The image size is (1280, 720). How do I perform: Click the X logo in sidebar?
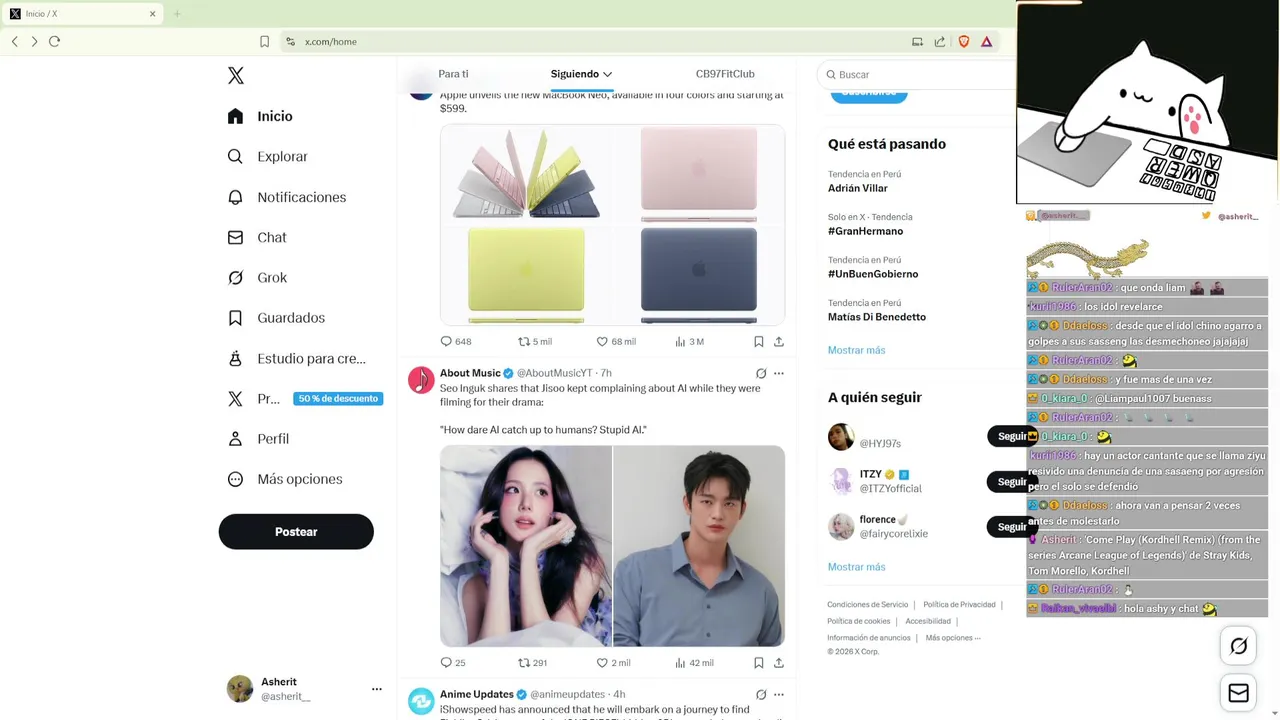coord(236,76)
